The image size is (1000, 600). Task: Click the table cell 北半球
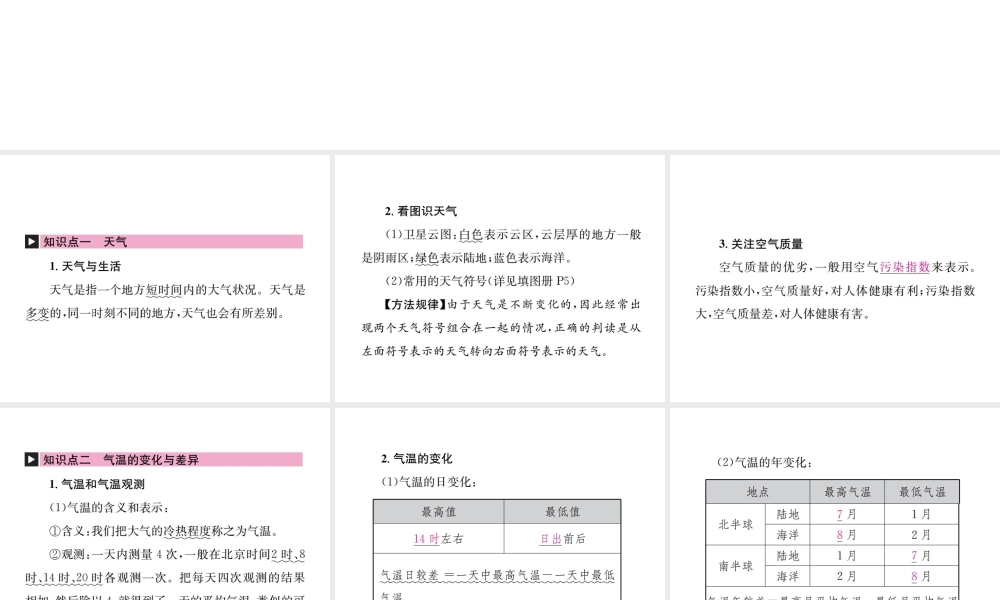click(x=736, y=524)
